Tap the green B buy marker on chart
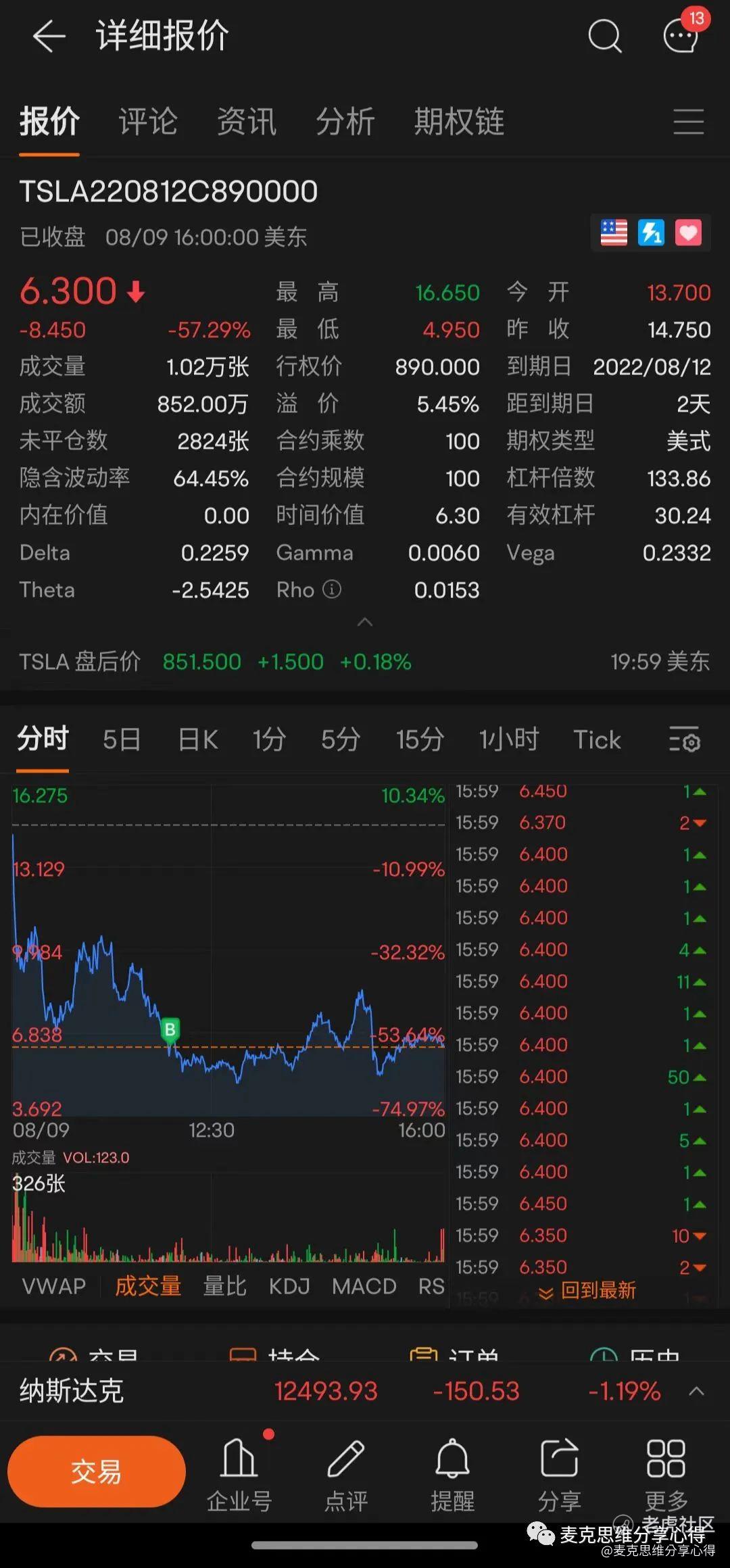 click(170, 1029)
